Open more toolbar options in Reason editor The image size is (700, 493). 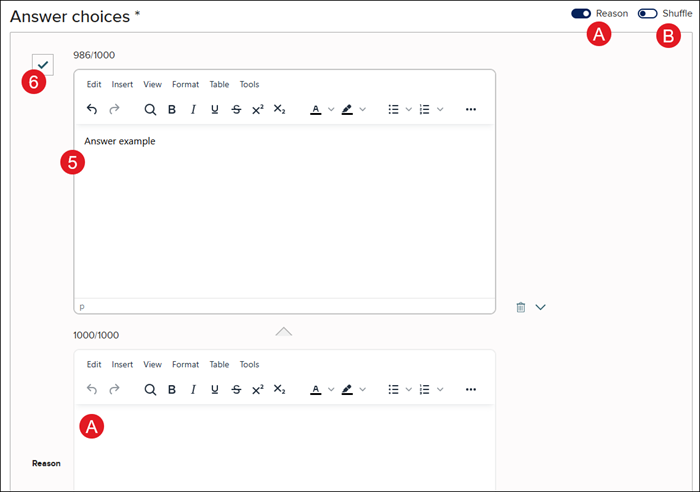click(x=471, y=389)
